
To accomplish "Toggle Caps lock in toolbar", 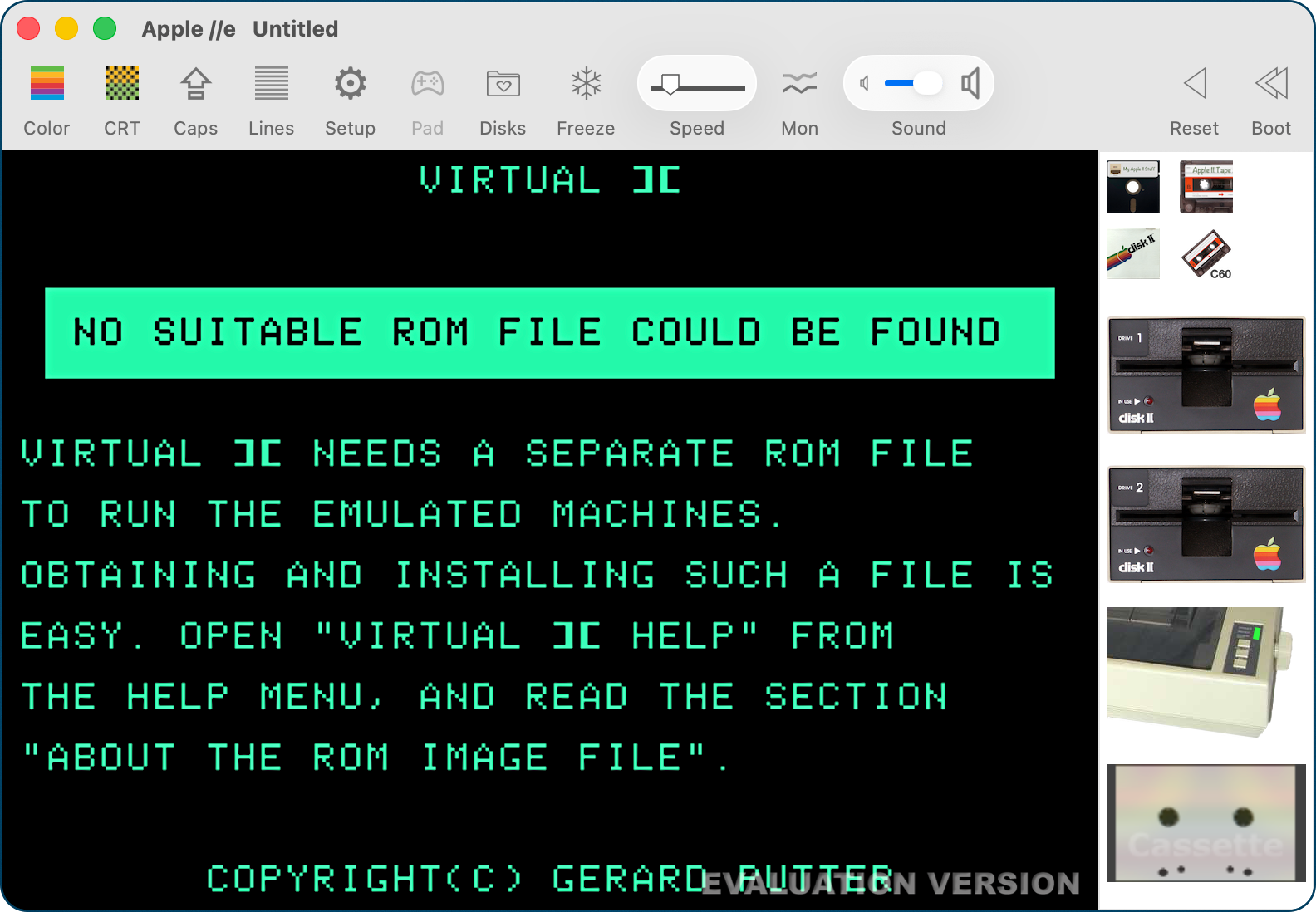I will point(195,83).
